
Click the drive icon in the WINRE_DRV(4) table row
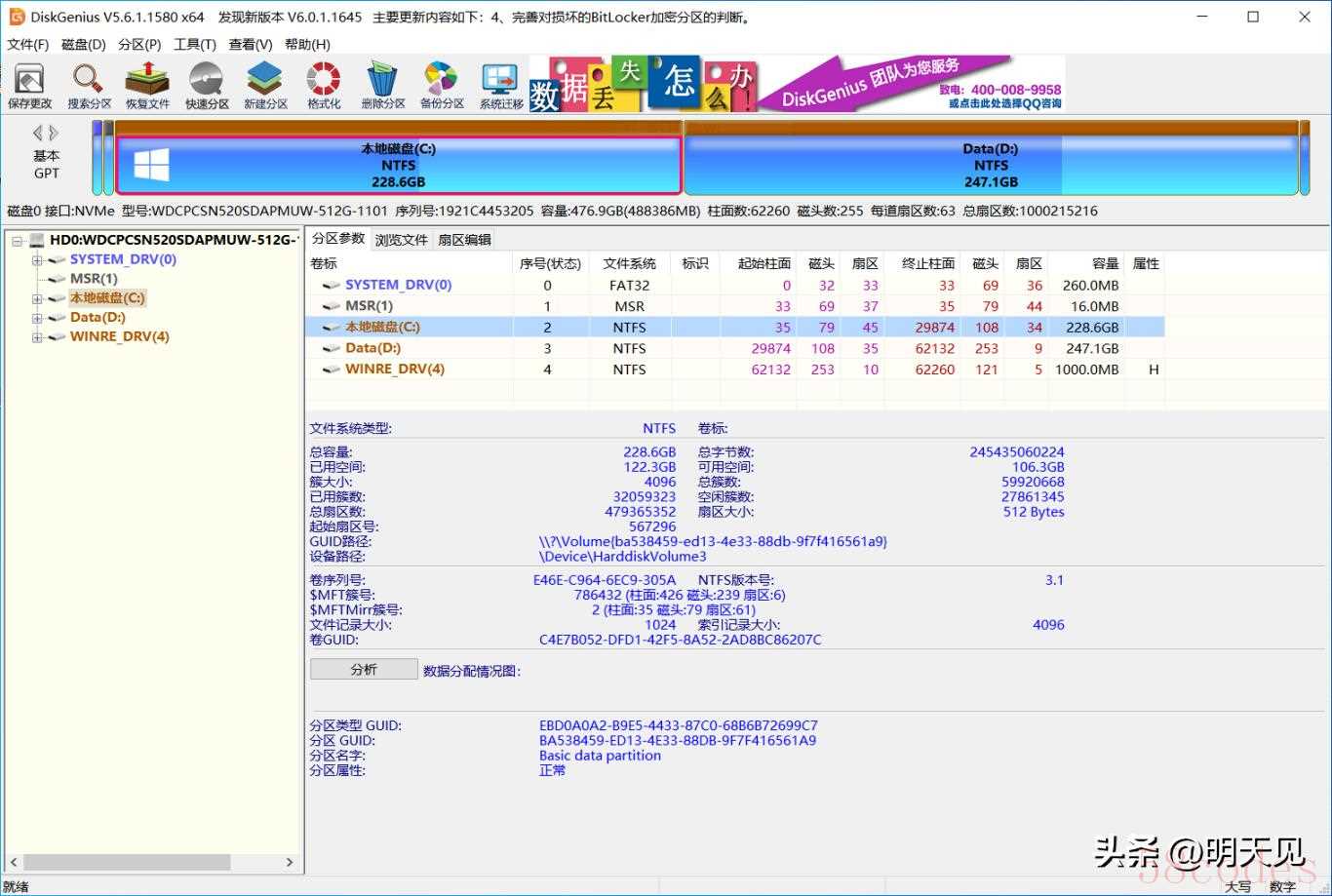pos(333,370)
